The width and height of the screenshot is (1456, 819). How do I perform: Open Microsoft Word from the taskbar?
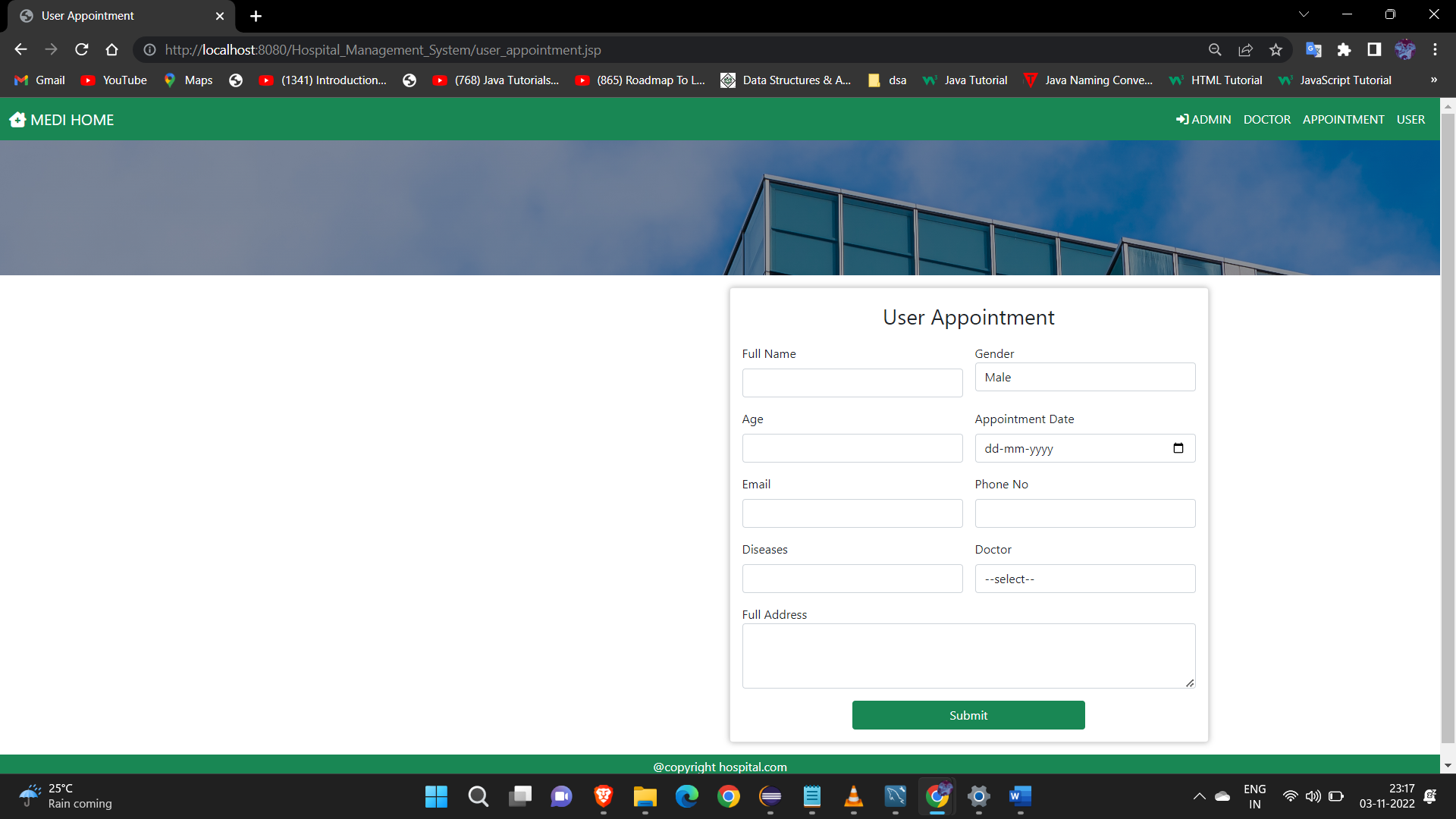(x=1019, y=796)
